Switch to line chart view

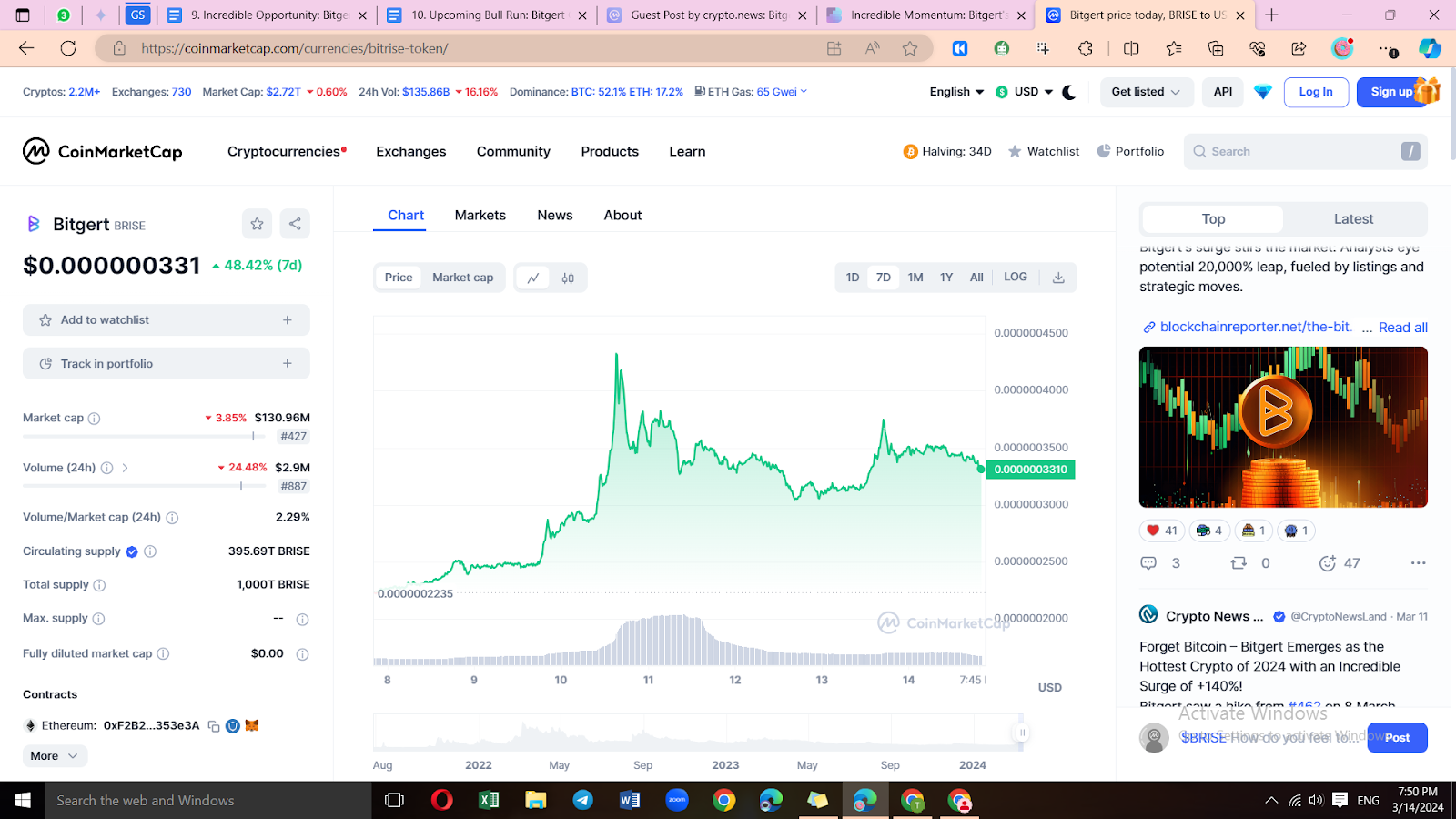tap(533, 278)
